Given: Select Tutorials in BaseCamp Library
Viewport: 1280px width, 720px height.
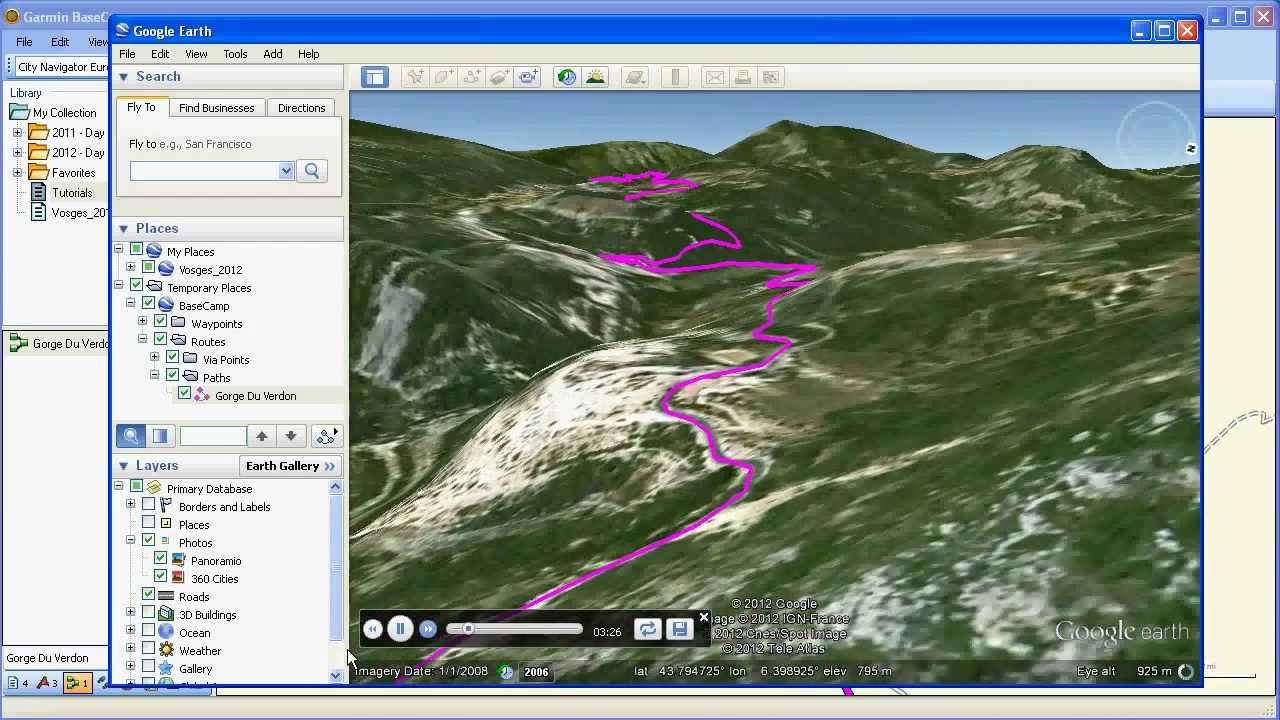Looking at the screenshot, I should click(72, 193).
